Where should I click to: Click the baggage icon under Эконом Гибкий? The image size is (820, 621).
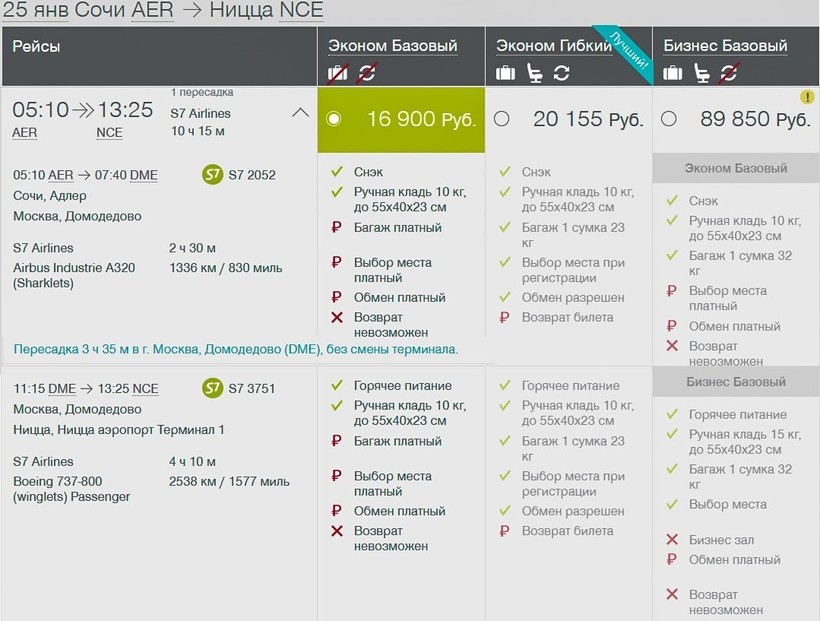click(506, 73)
